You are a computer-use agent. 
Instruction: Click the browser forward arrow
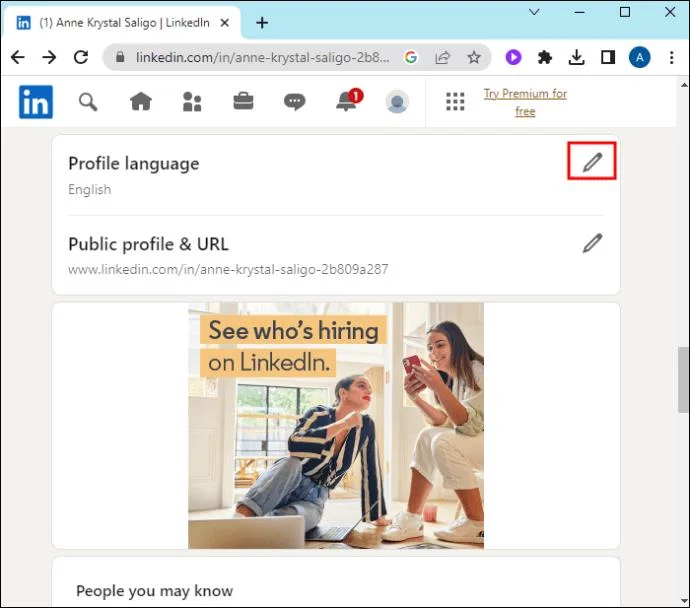click(49, 57)
